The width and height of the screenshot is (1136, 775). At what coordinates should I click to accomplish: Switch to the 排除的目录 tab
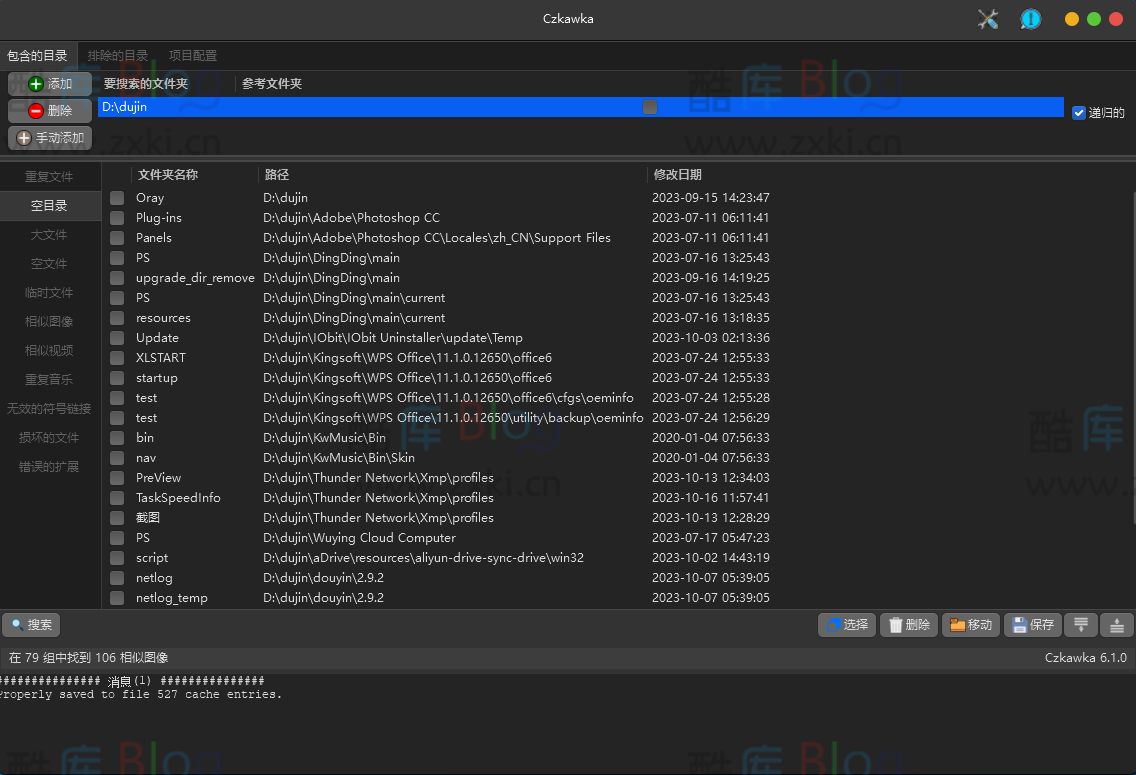coord(117,56)
